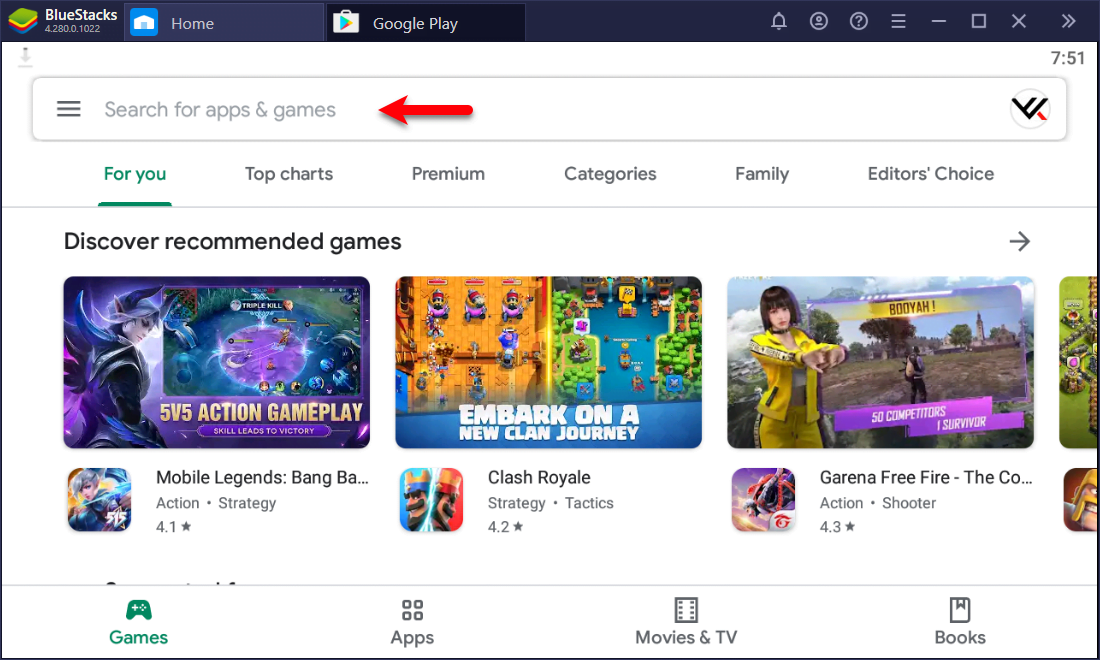Click the BlueStacks logo in the title bar
The image size is (1100, 660).
pyautogui.click(x=23, y=21)
